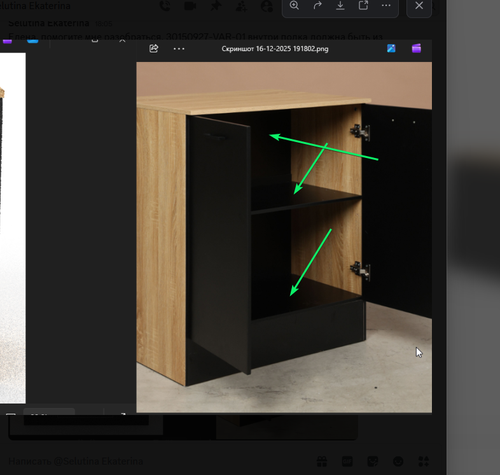The width and height of the screenshot is (500, 475).
Task: Download the image with the save icon
Action: [340, 5]
